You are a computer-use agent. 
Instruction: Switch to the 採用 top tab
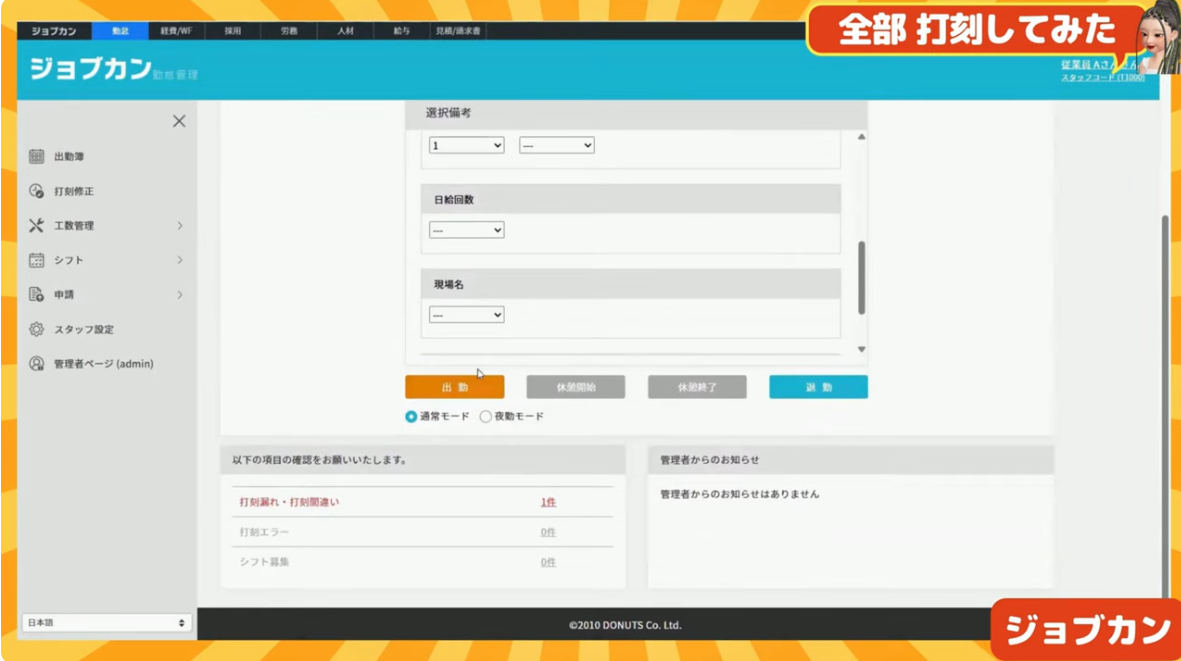(233, 31)
